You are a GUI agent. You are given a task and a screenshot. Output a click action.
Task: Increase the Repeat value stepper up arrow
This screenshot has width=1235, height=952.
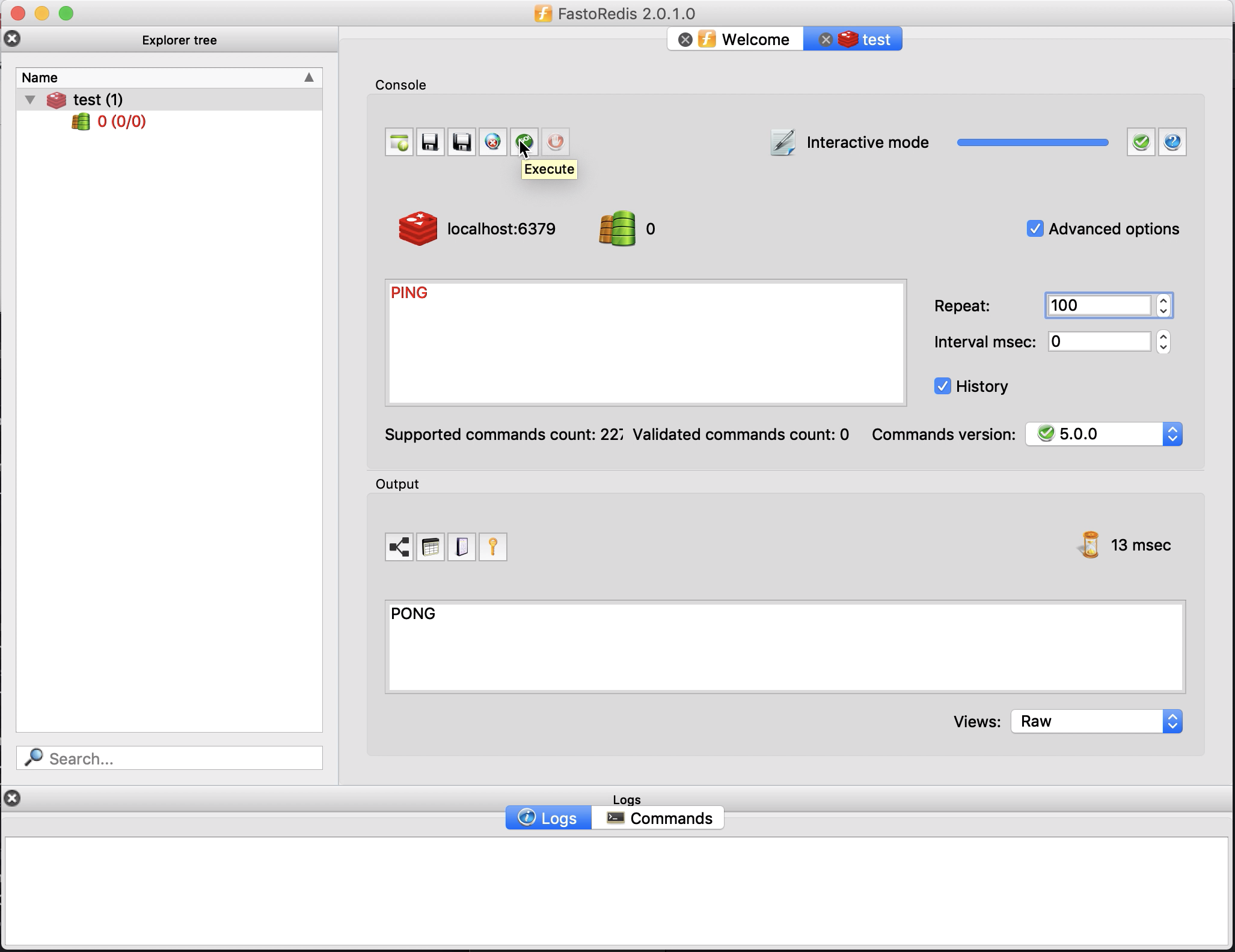pos(1163,301)
